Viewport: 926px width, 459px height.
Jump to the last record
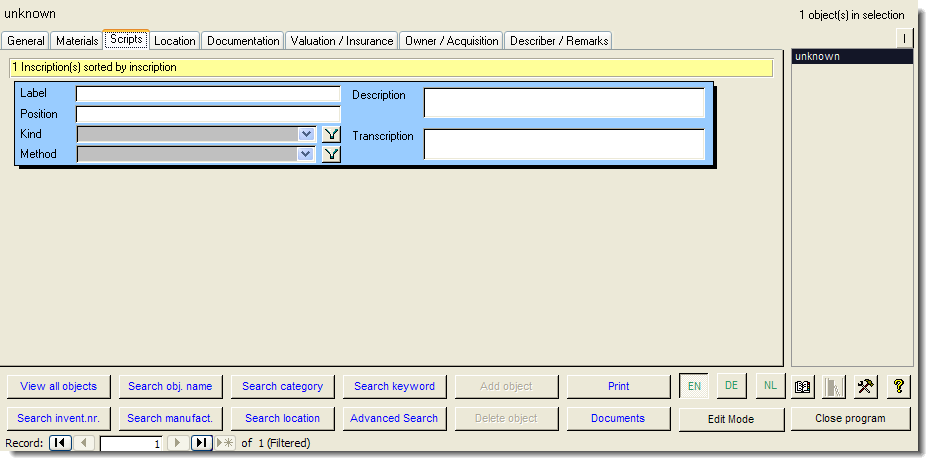201,442
